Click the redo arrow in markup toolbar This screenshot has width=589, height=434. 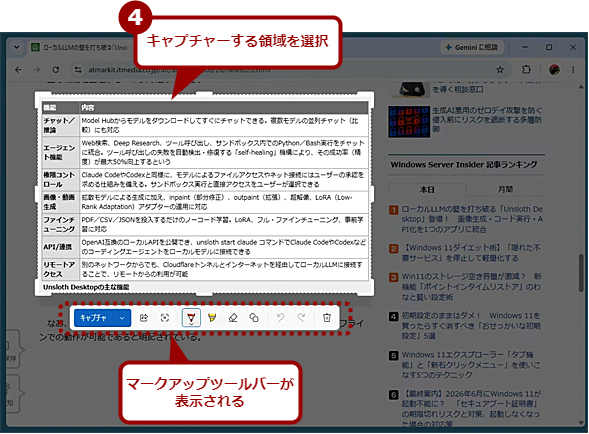click(301, 318)
